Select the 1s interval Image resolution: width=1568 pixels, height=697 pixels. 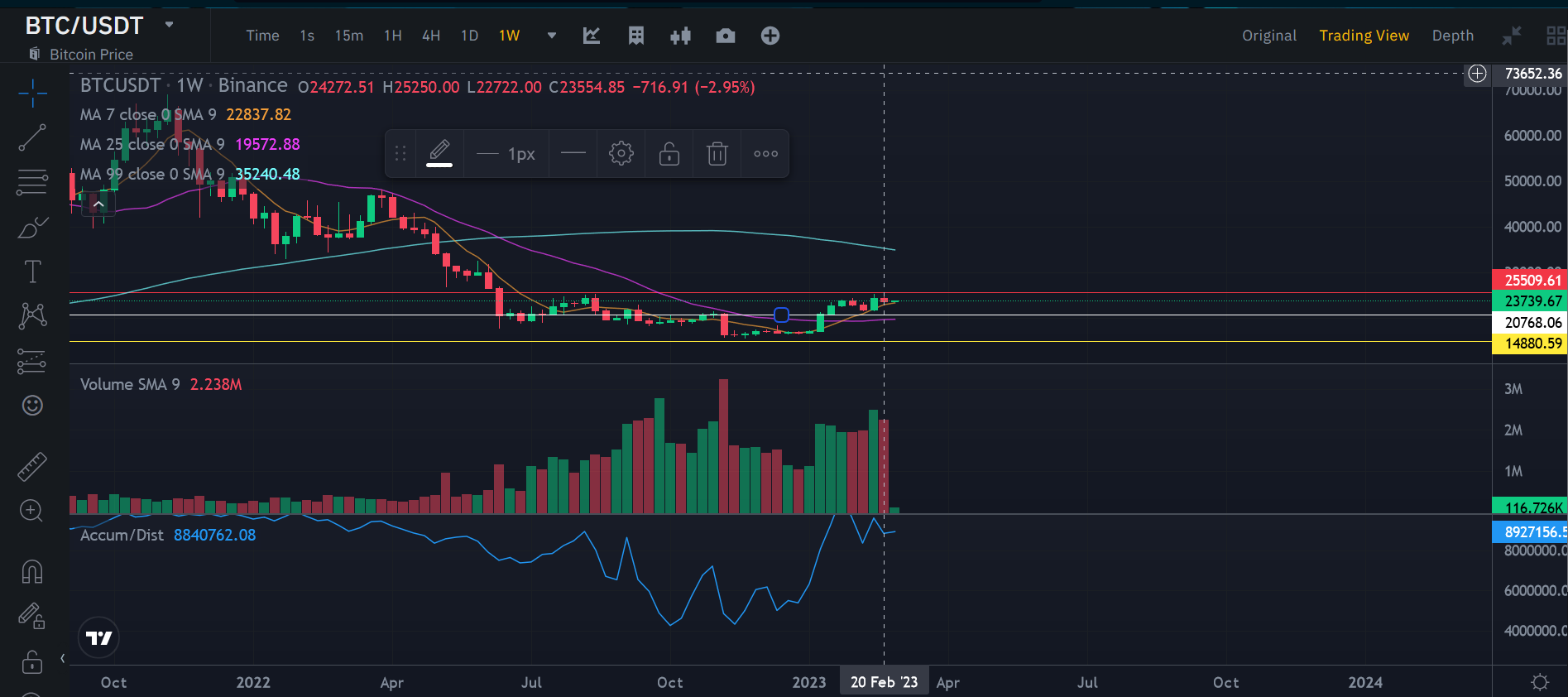(307, 36)
